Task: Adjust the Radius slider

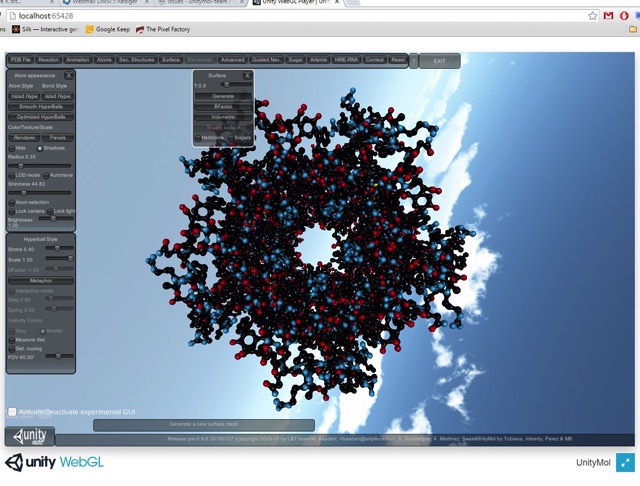Action: click(x=40, y=166)
